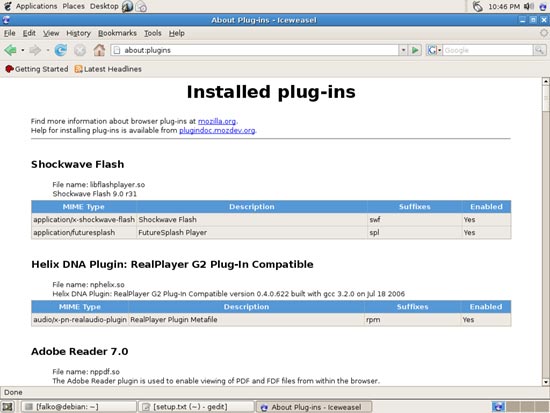This screenshot has height=413, width=550.
Task: Click the Getting Started bookmark
Action: point(37,69)
